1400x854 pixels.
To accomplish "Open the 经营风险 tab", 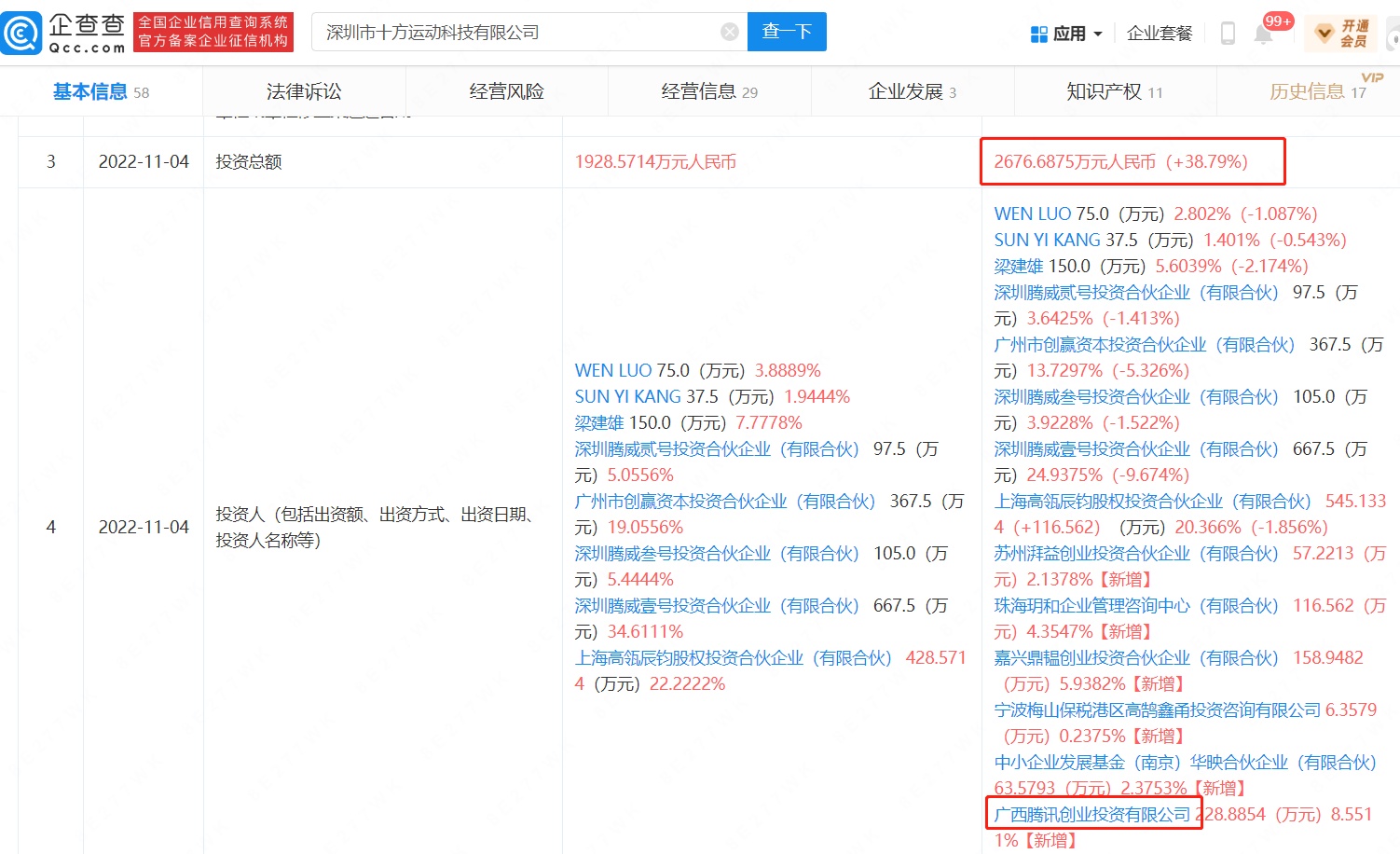I will tap(506, 91).
